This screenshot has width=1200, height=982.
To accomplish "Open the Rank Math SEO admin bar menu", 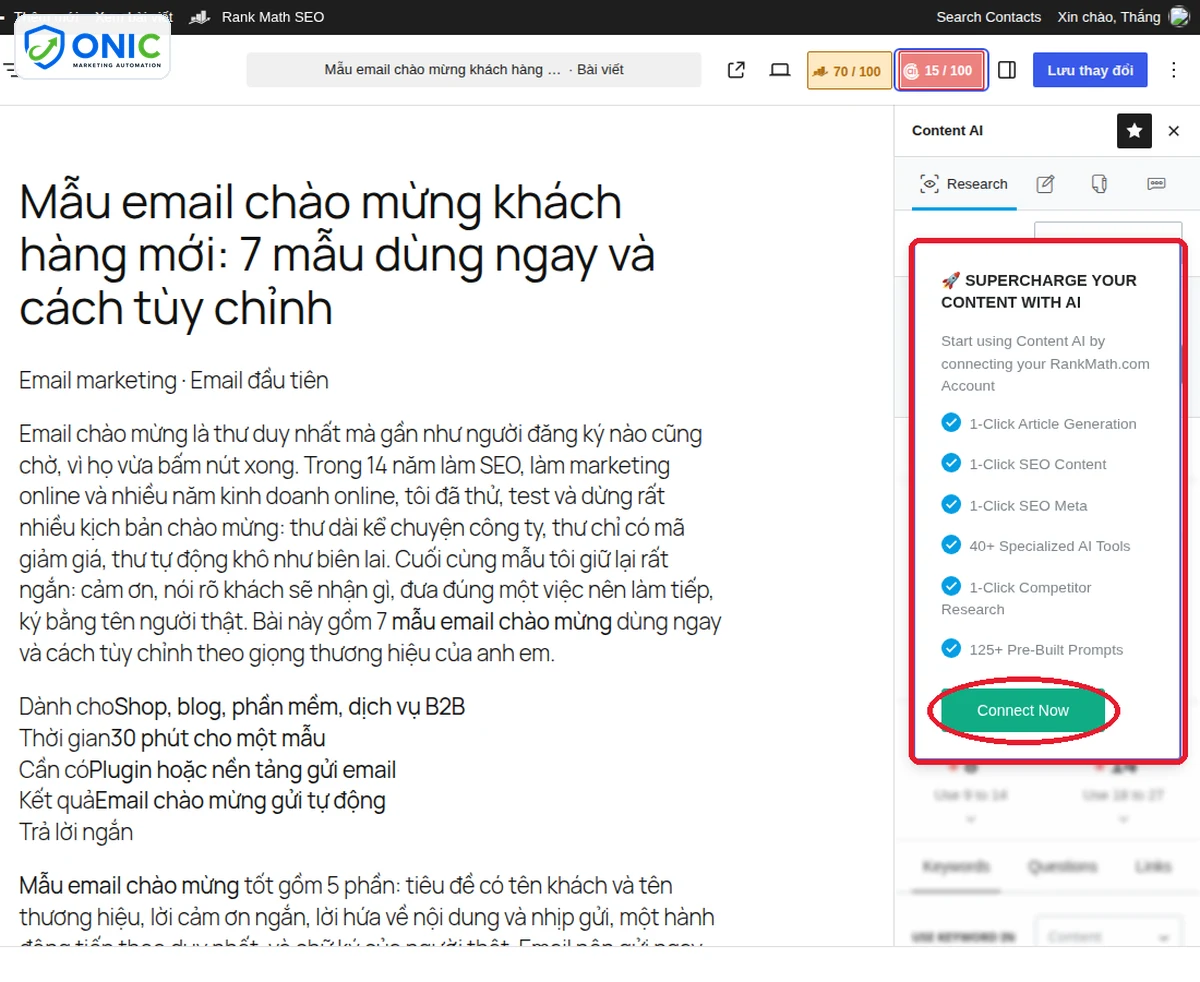I will point(257,17).
